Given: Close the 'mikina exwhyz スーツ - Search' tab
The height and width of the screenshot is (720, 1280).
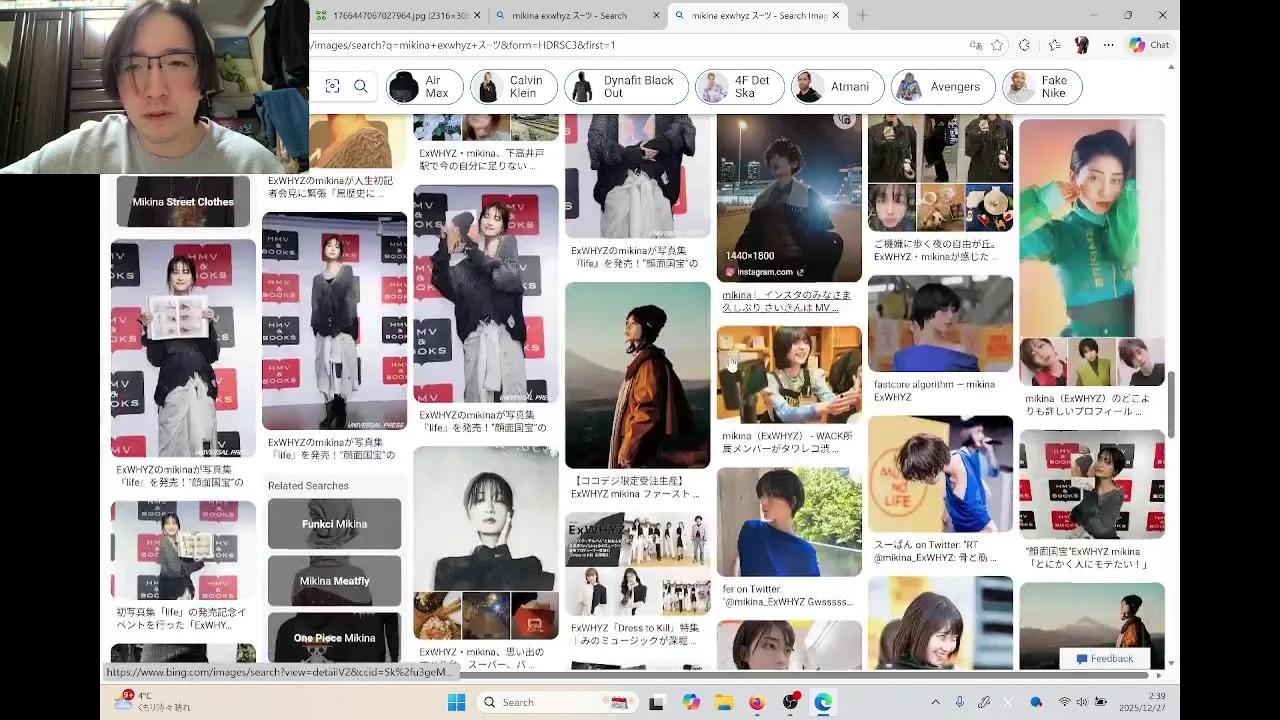Looking at the screenshot, I should coord(657,15).
